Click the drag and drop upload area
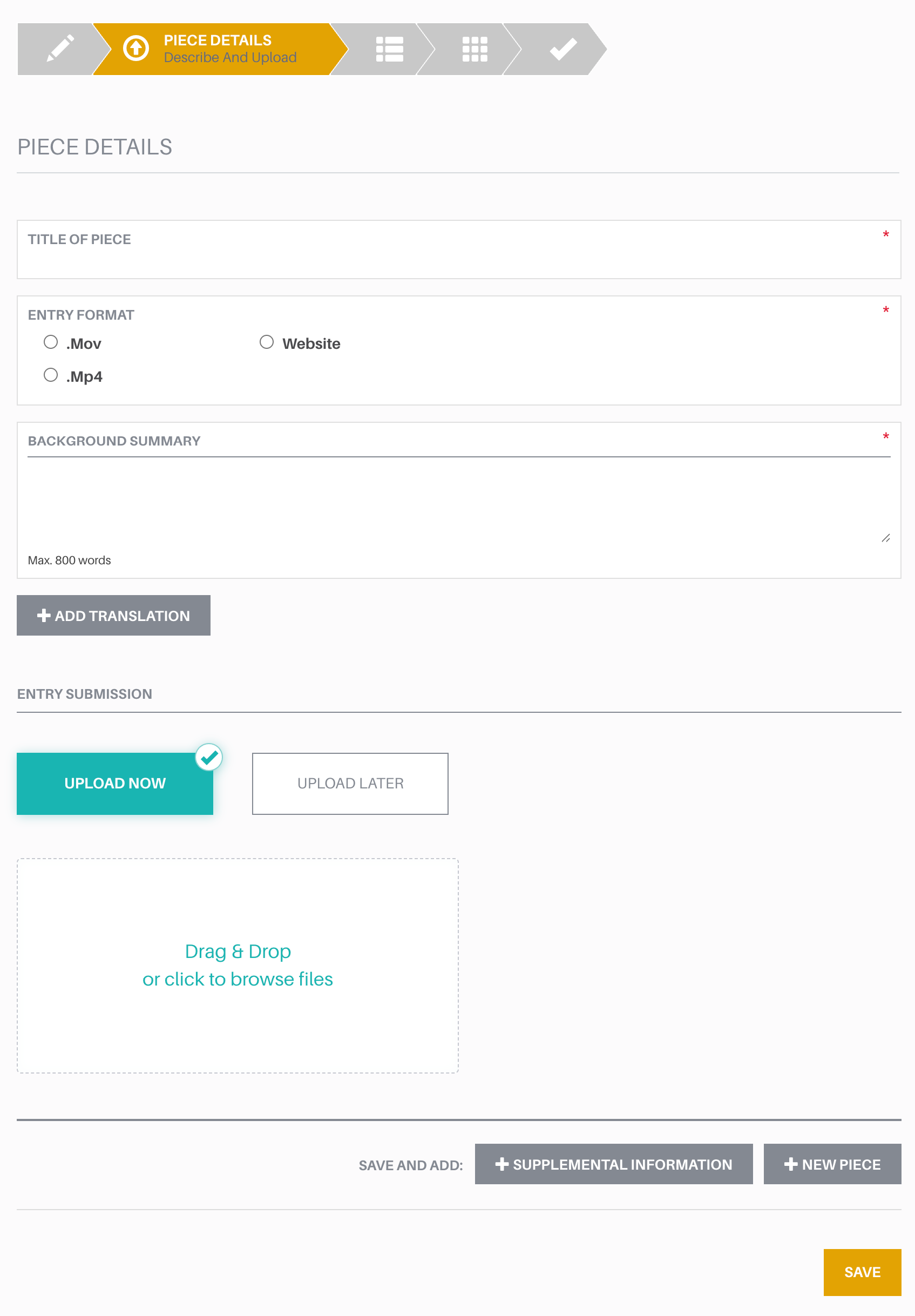915x1316 pixels. click(x=237, y=965)
